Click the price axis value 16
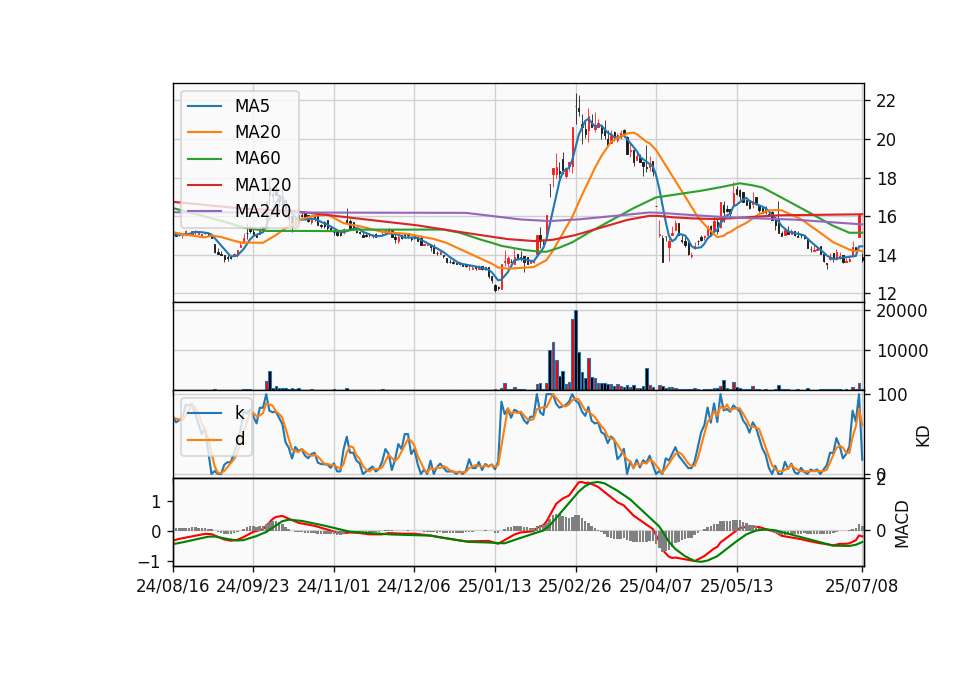Viewport: 960px width, 690px height. click(886, 217)
